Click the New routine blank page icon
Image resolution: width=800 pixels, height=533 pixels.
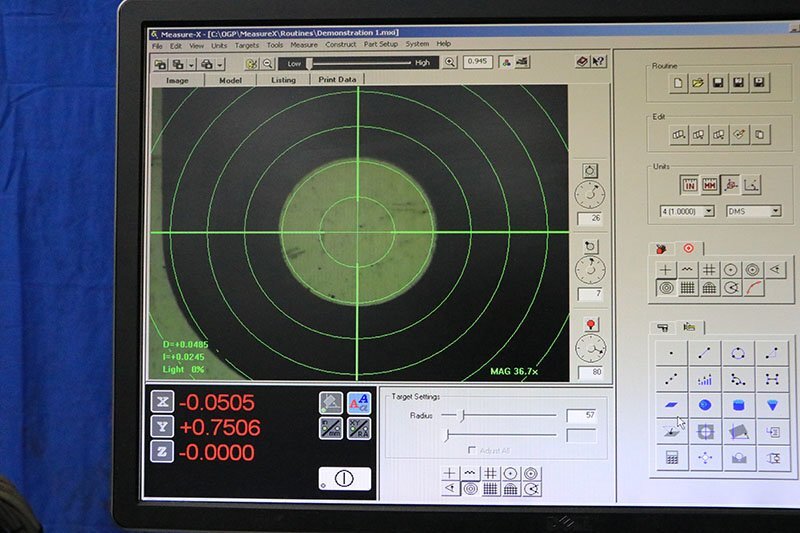tap(678, 82)
